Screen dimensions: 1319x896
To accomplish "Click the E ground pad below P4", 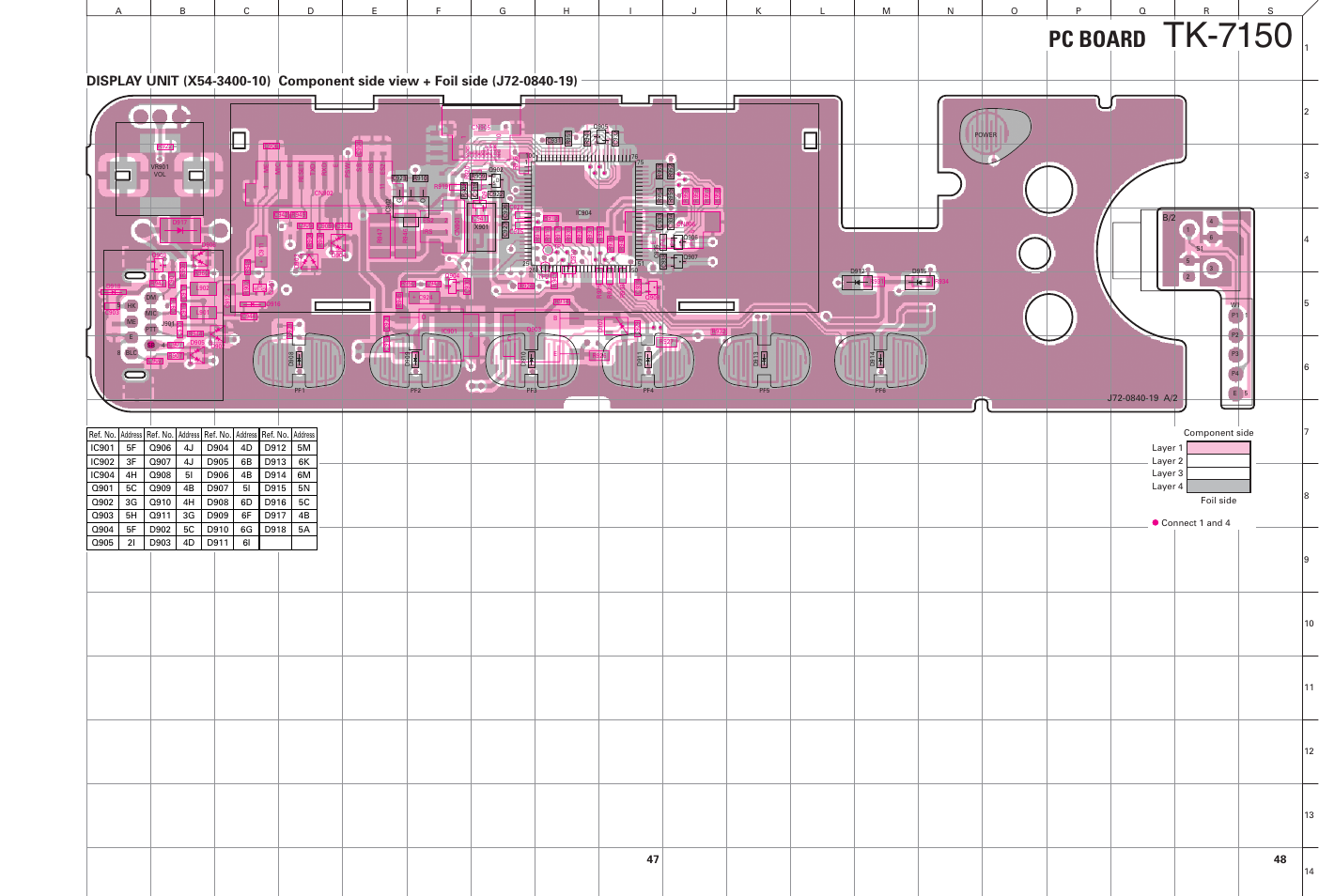I will (x=1235, y=394).
